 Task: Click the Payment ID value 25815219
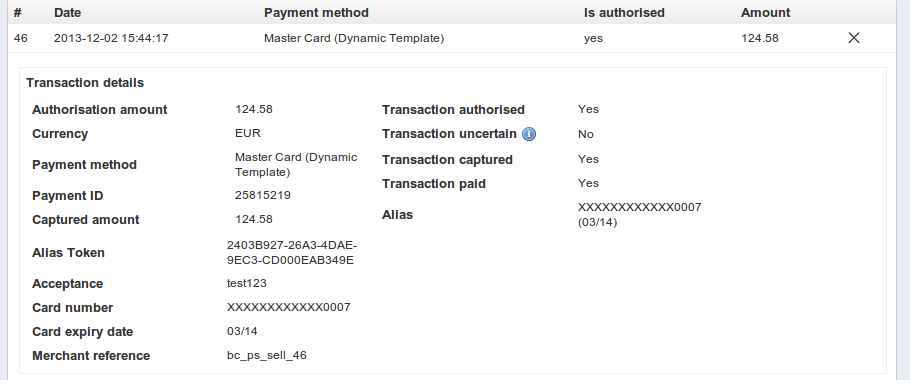[x=262, y=195]
